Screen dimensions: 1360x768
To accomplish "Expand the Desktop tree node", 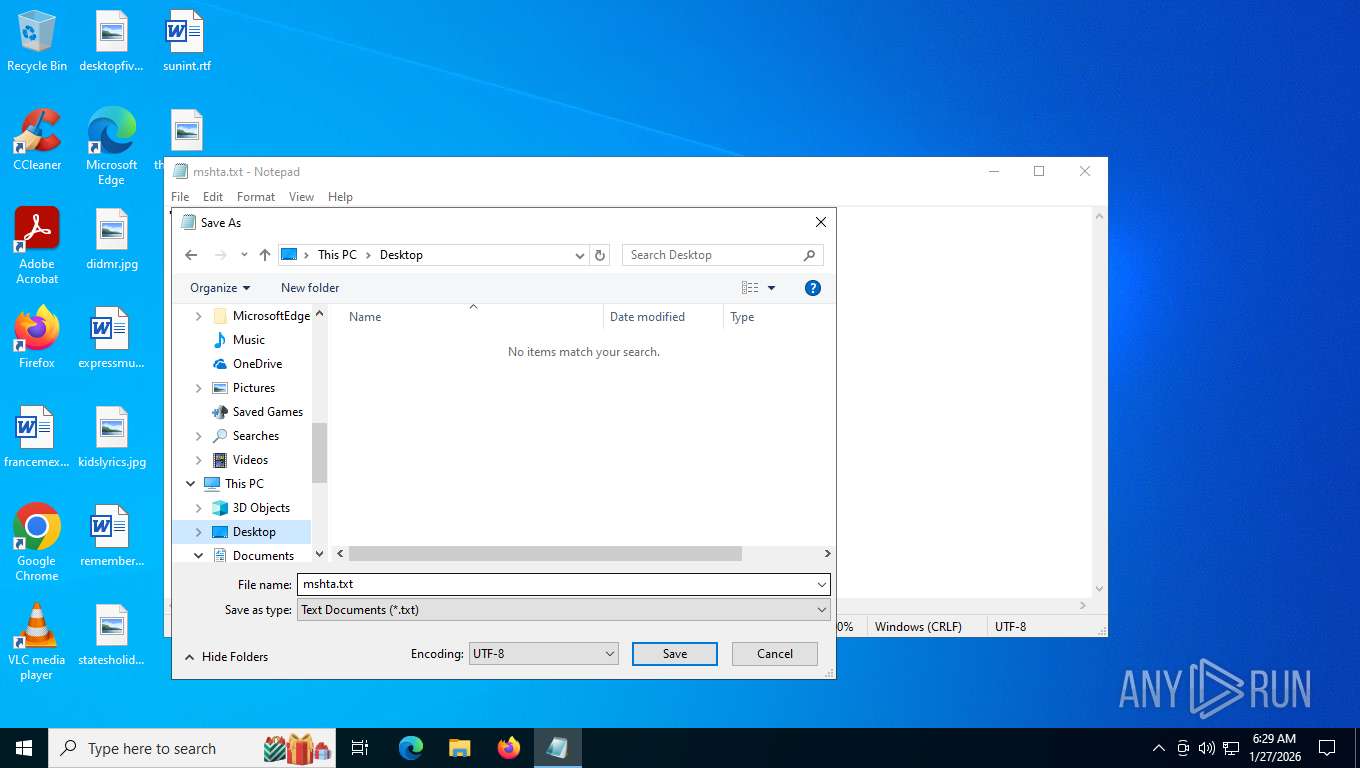I will [199, 532].
